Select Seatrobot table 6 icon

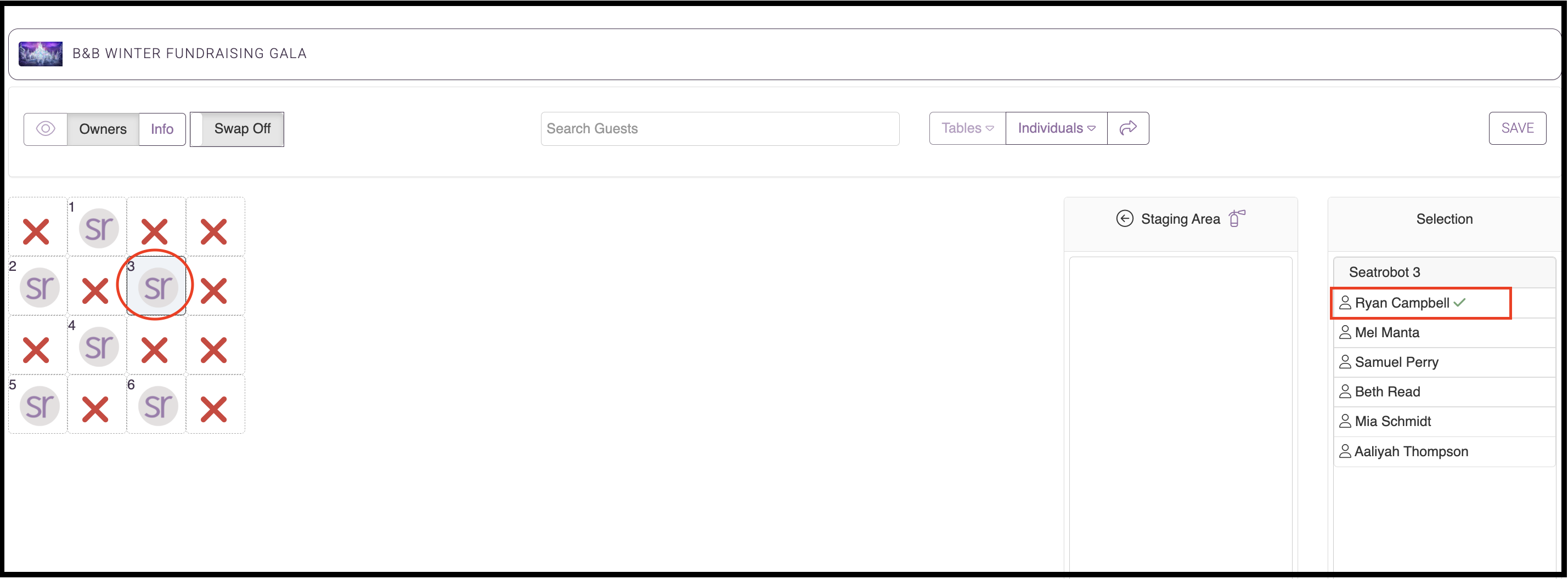tap(157, 406)
